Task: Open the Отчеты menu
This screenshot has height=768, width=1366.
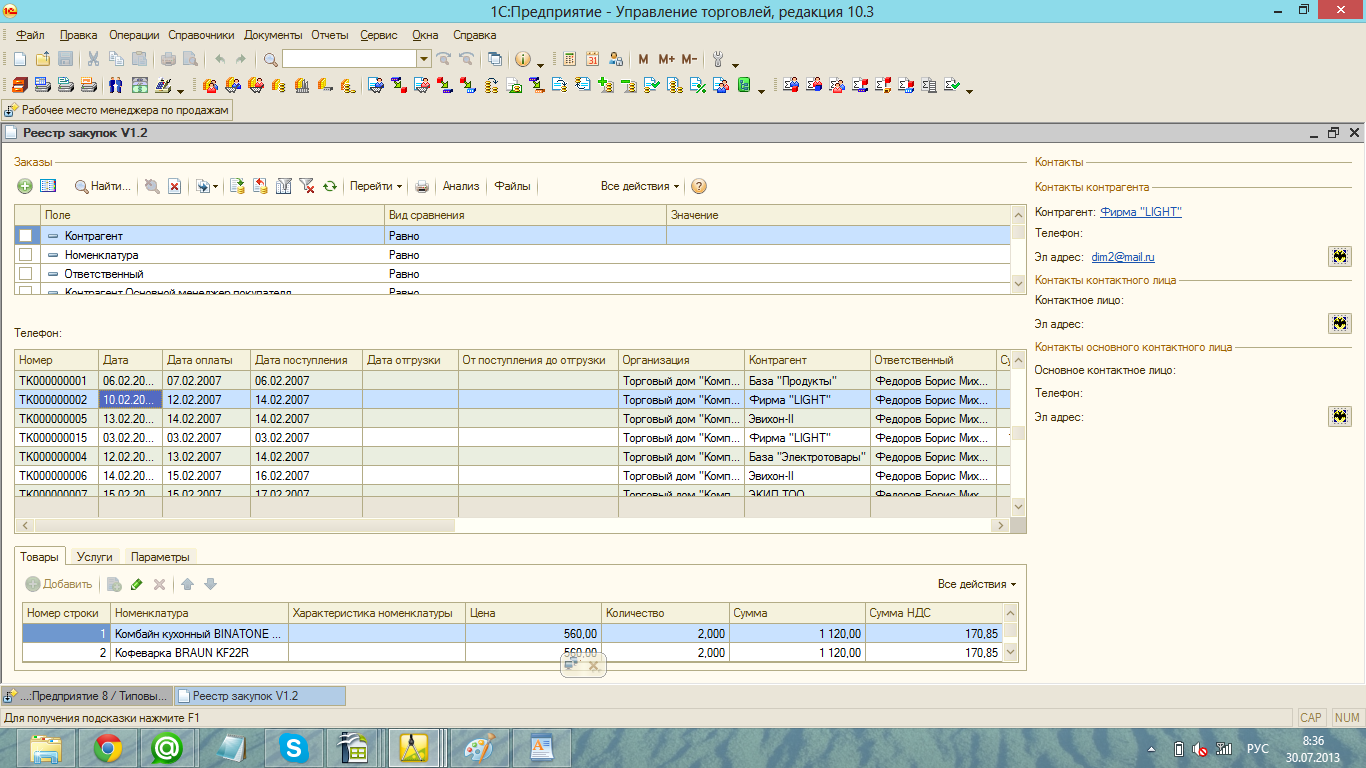Action: click(329, 35)
